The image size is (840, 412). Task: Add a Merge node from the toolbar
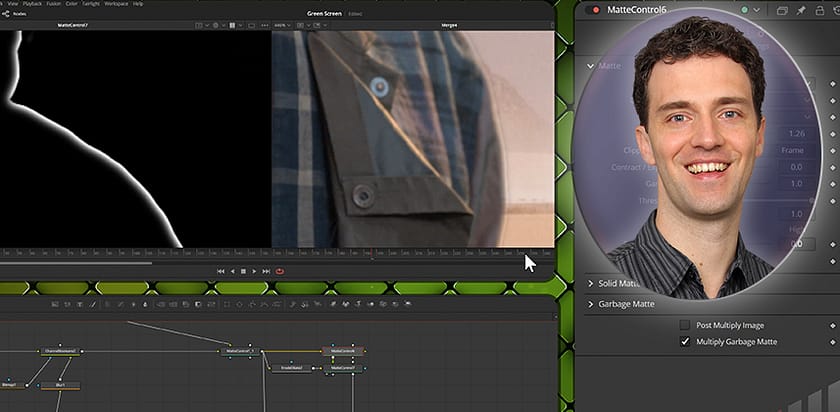pyautogui.click(x=161, y=304)
